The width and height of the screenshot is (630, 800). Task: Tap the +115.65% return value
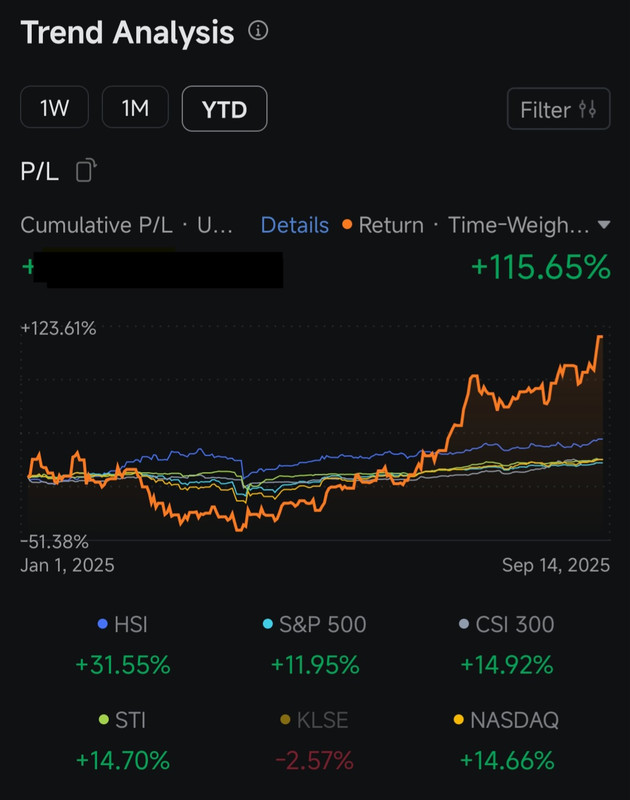point(541,267)
